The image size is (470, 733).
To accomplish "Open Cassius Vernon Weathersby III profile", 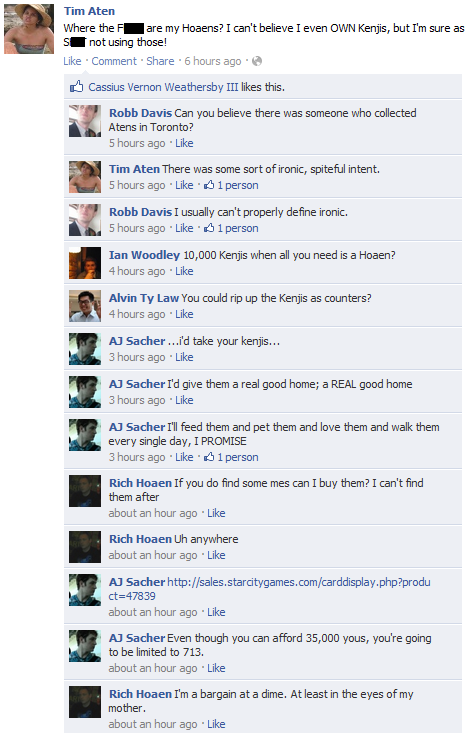I will click(x=163, y=87).
